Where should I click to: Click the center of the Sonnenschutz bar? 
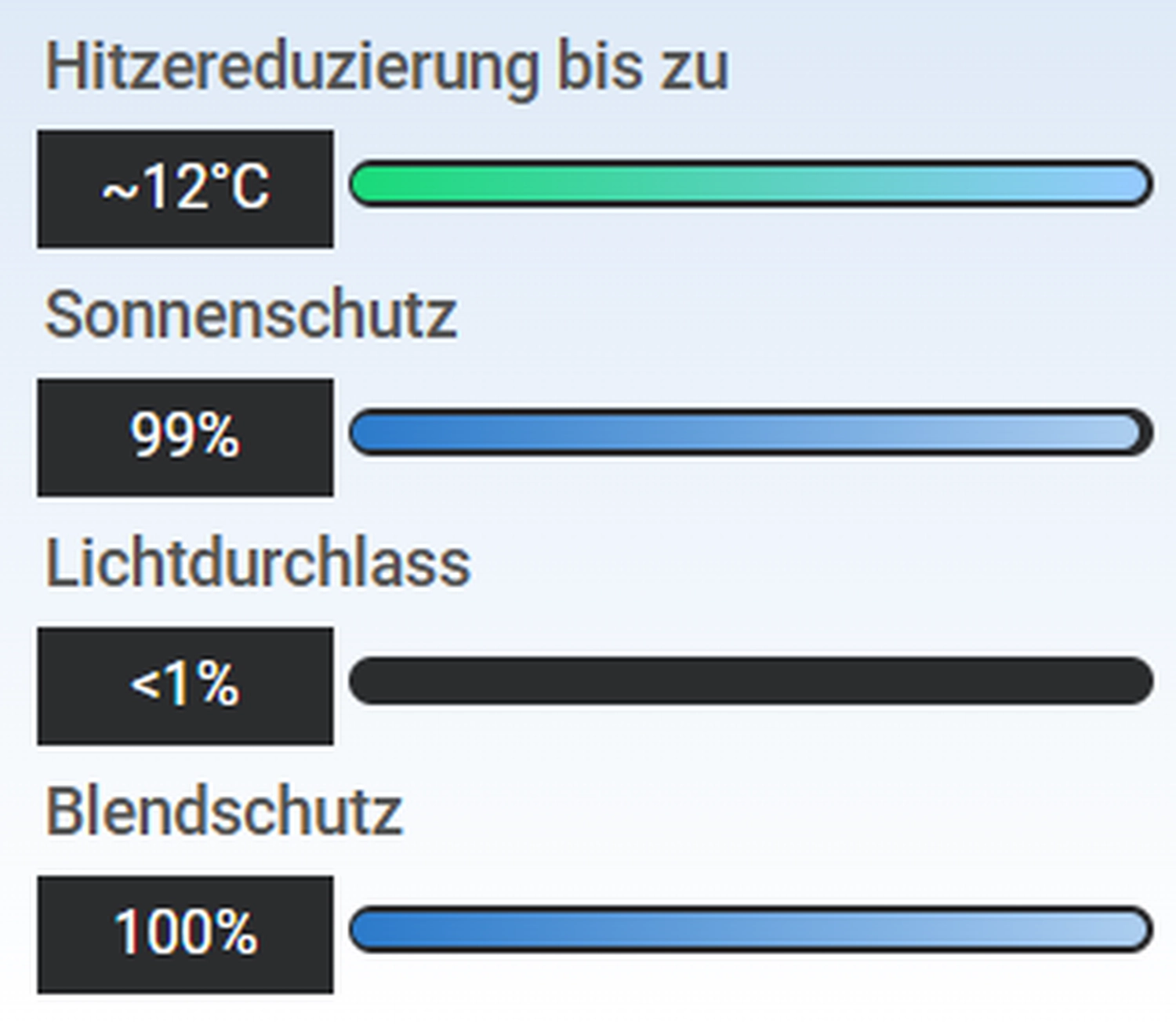click(751, 432)
